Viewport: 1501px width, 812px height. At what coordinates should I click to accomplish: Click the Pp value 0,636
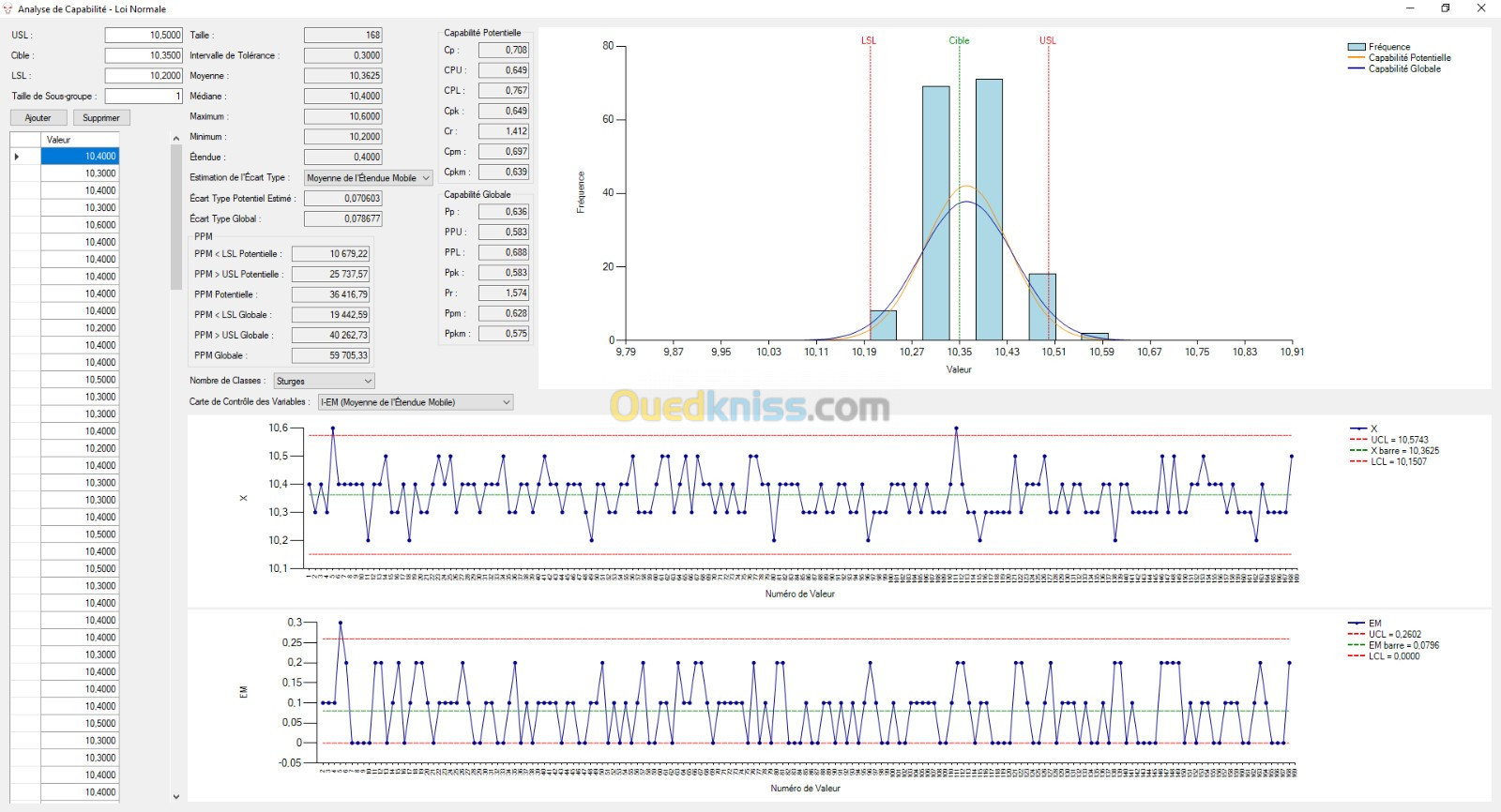click(504, 212)
